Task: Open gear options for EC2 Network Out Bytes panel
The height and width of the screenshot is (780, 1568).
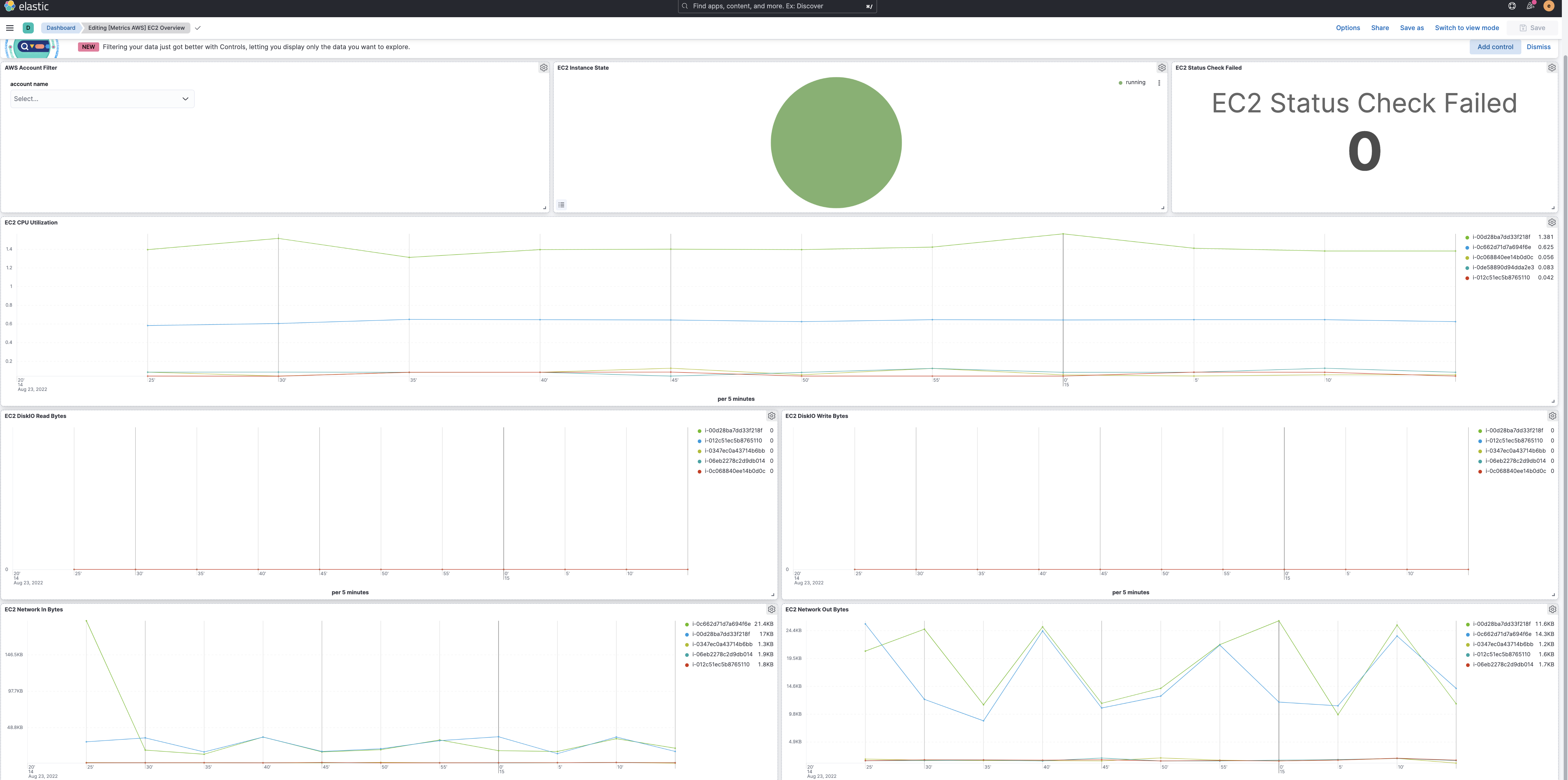Action: (1552, 610)
